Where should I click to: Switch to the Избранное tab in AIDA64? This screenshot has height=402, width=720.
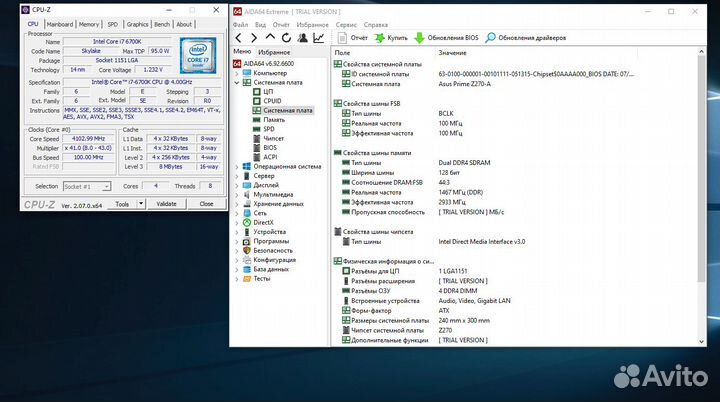pos(274,52)
